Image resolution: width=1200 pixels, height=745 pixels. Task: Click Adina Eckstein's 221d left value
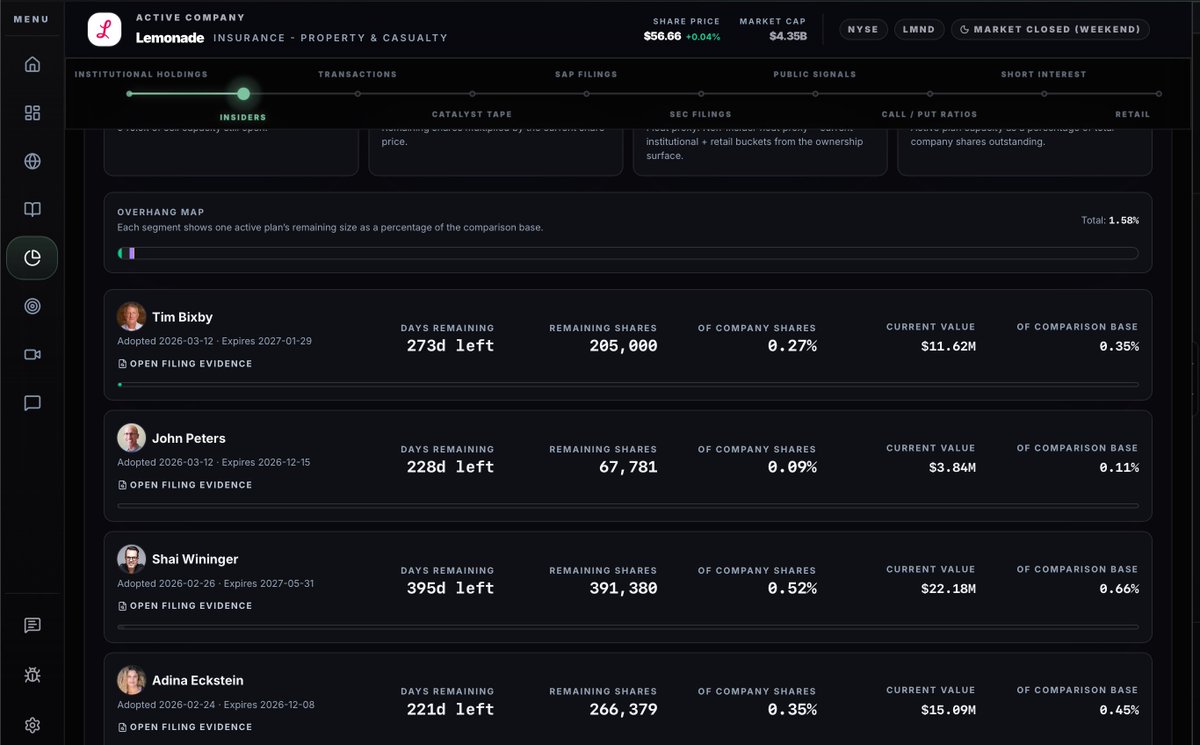coord(450,709)
